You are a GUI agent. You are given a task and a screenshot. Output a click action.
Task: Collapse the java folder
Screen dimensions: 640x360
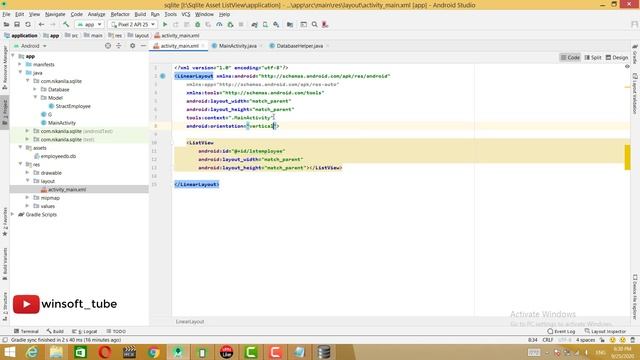(x=20, y=73)
